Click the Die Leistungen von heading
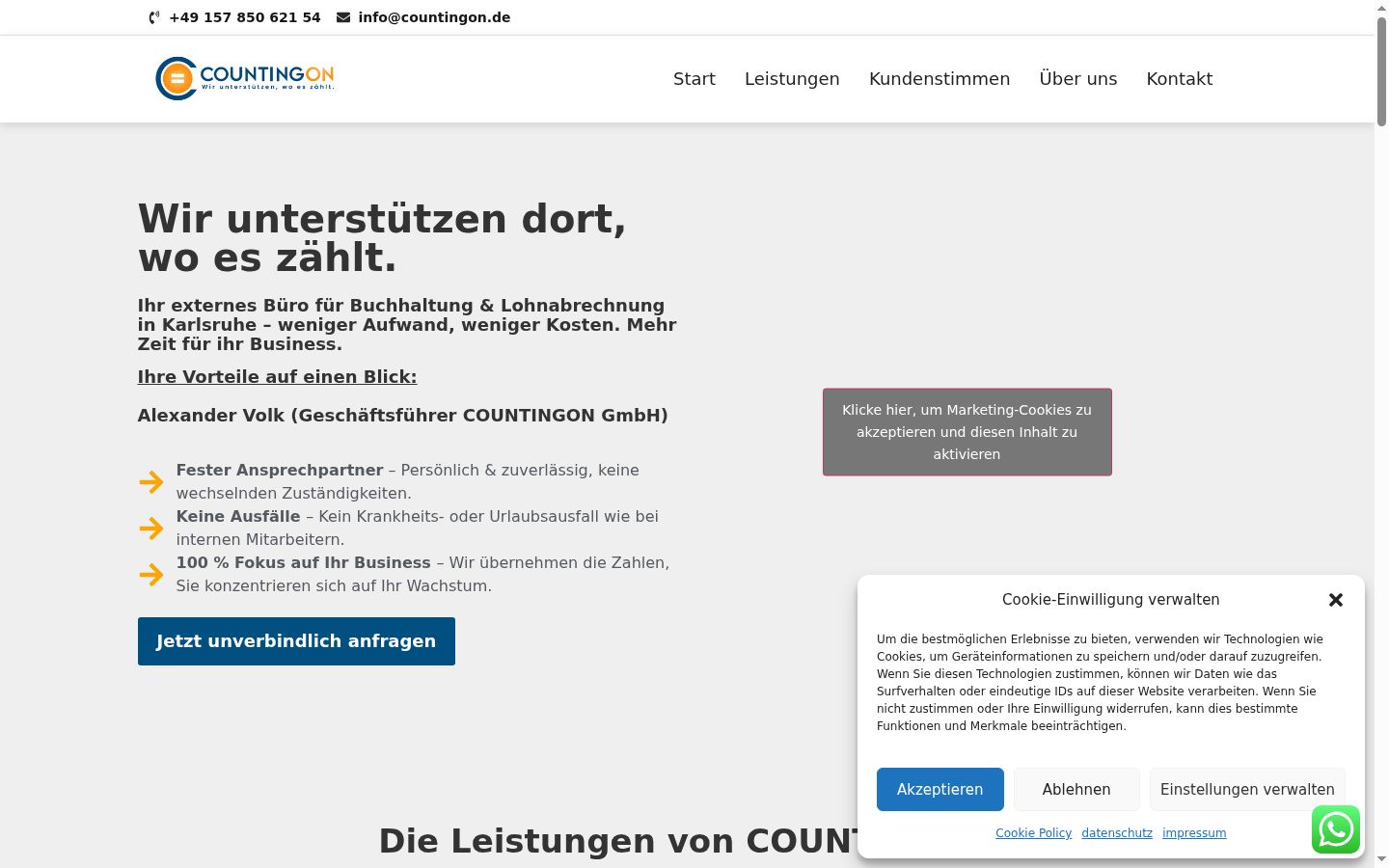The height and width of the screenshot is (868, 1389). pos(617,841)
